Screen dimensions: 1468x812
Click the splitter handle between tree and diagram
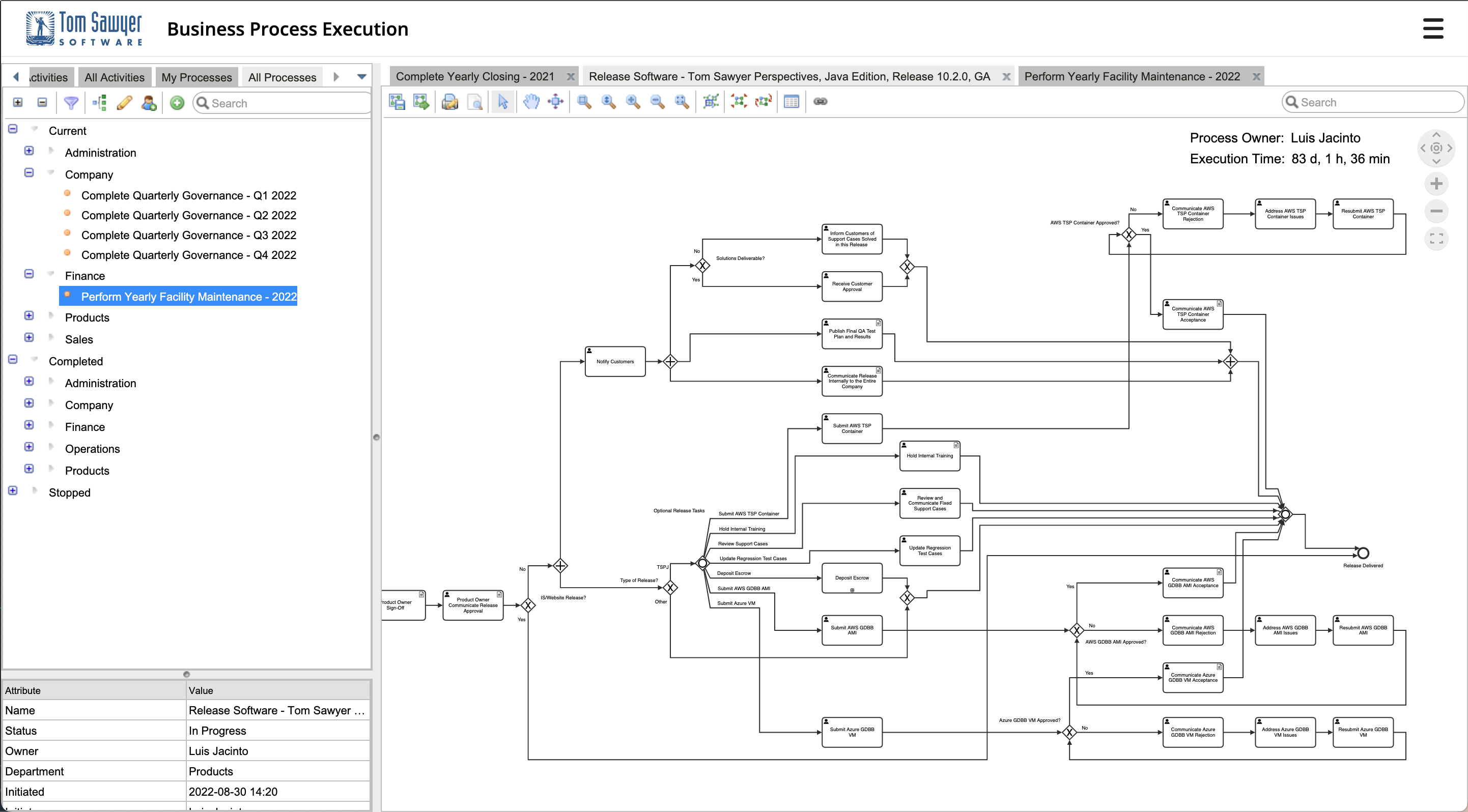click(x=376, y=438)
